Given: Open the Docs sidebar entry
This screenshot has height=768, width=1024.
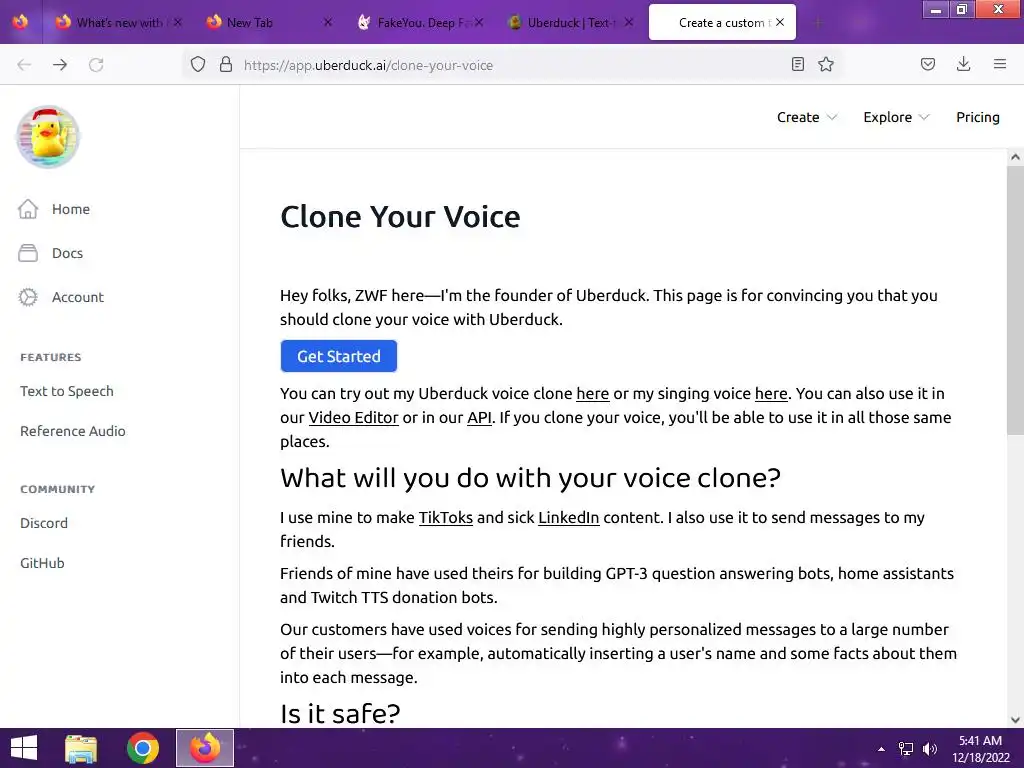Looking at the screenshot, I should pyautogui.click(x=51, y=253).
